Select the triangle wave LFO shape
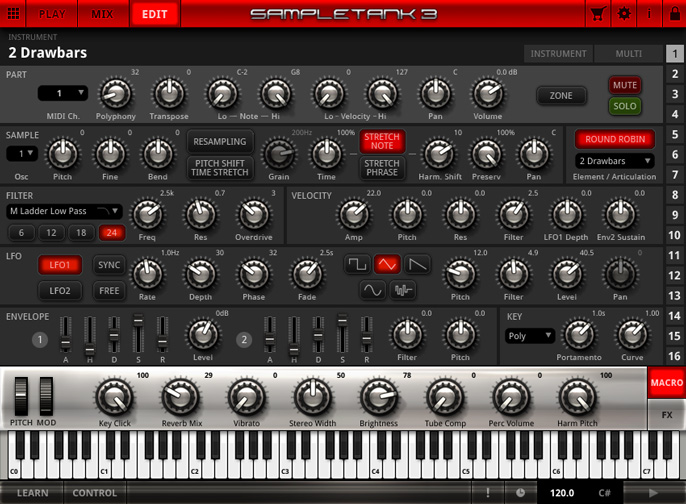Screen dimensions: 686x504 (387, 264)
